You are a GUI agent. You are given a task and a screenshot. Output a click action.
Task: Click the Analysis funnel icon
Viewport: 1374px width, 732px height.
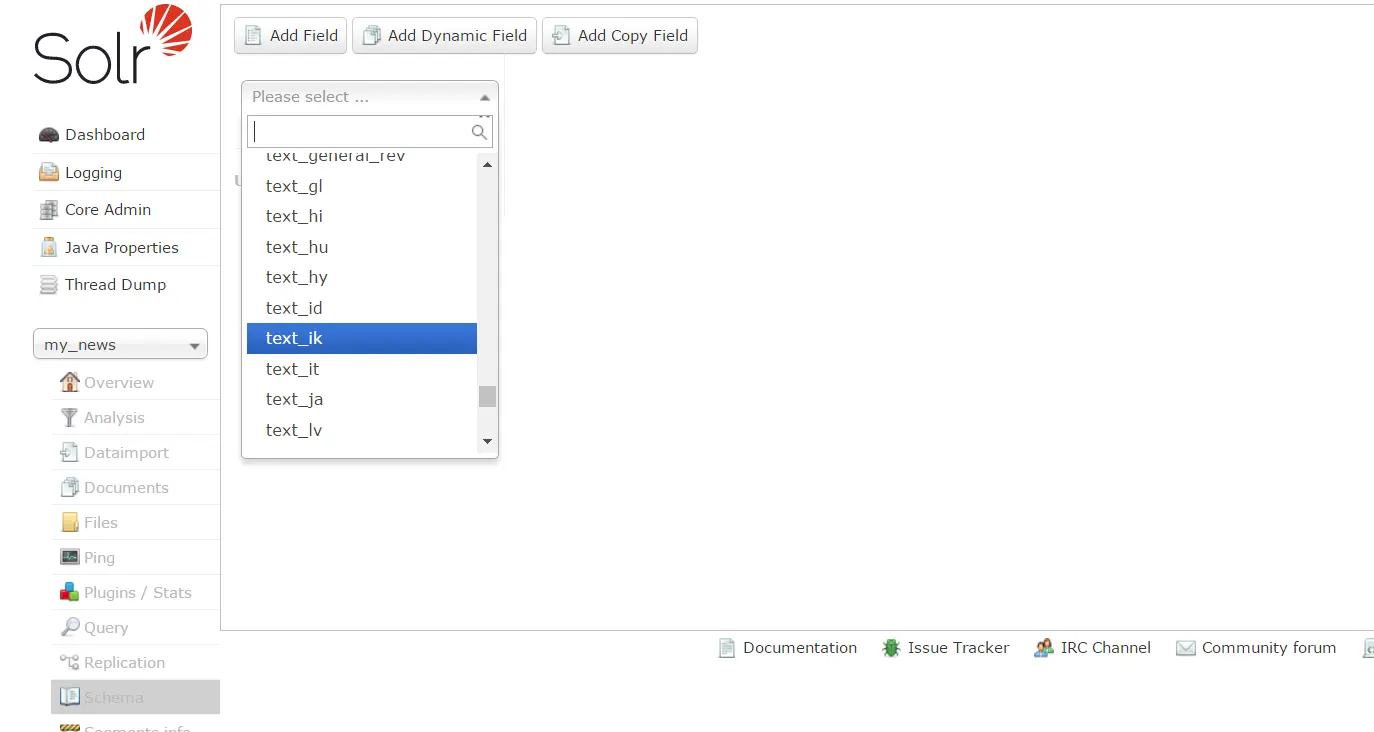(69, 417)
